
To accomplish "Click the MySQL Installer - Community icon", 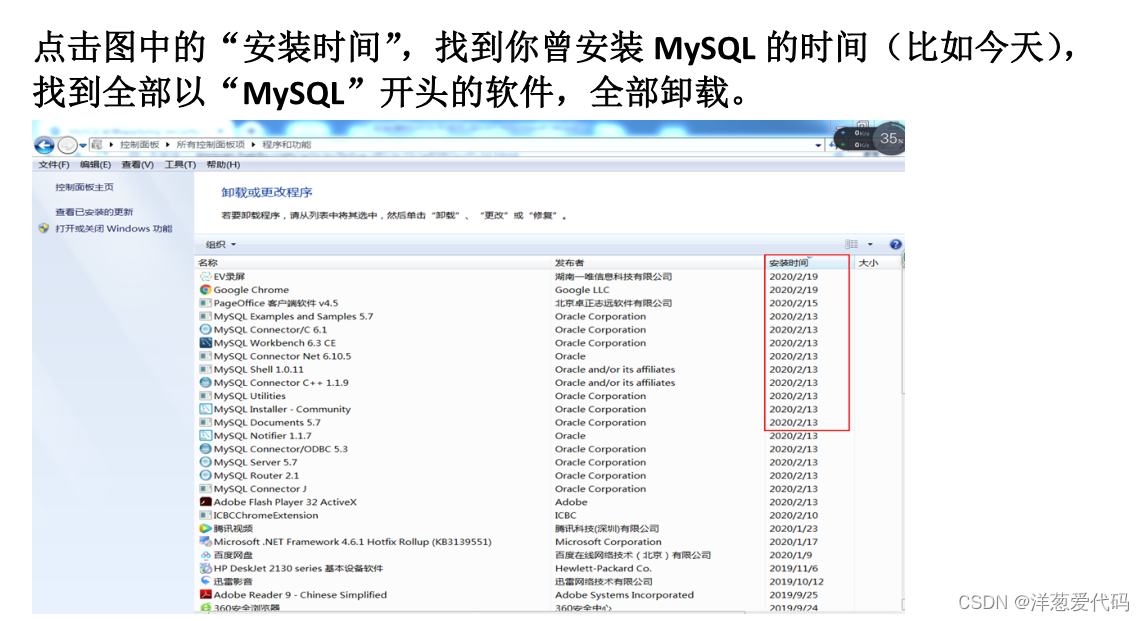I will [x=206, y=409].
